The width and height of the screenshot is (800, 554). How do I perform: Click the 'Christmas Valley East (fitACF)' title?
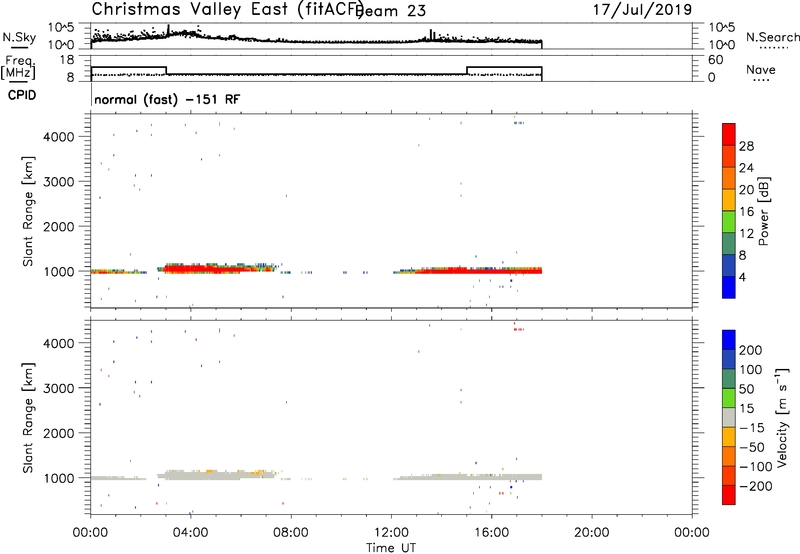[x=228, y=9]
